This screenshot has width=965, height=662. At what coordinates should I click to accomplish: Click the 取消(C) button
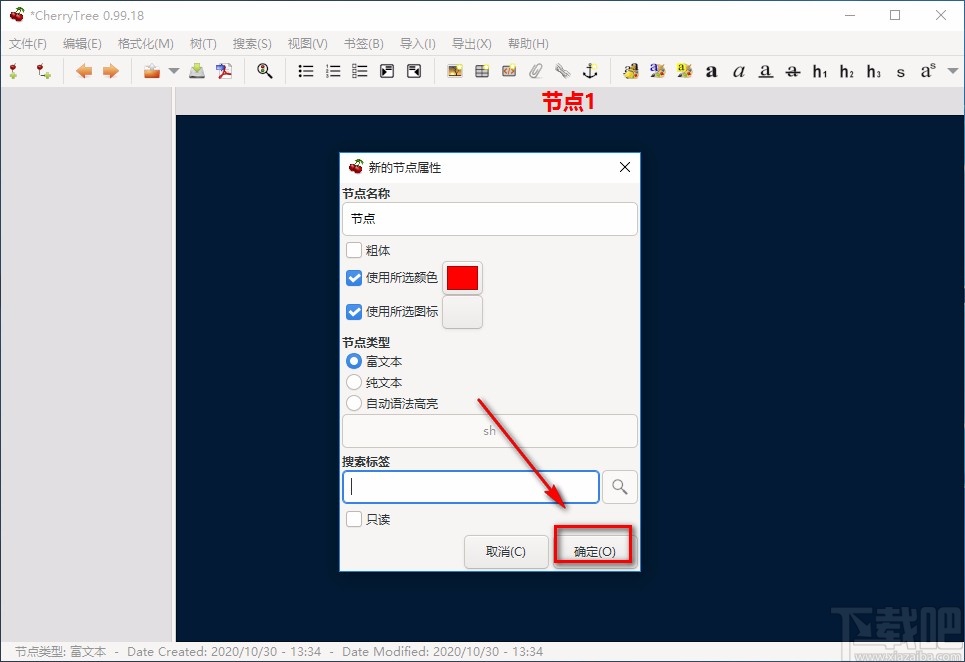(x=506, y=551)
